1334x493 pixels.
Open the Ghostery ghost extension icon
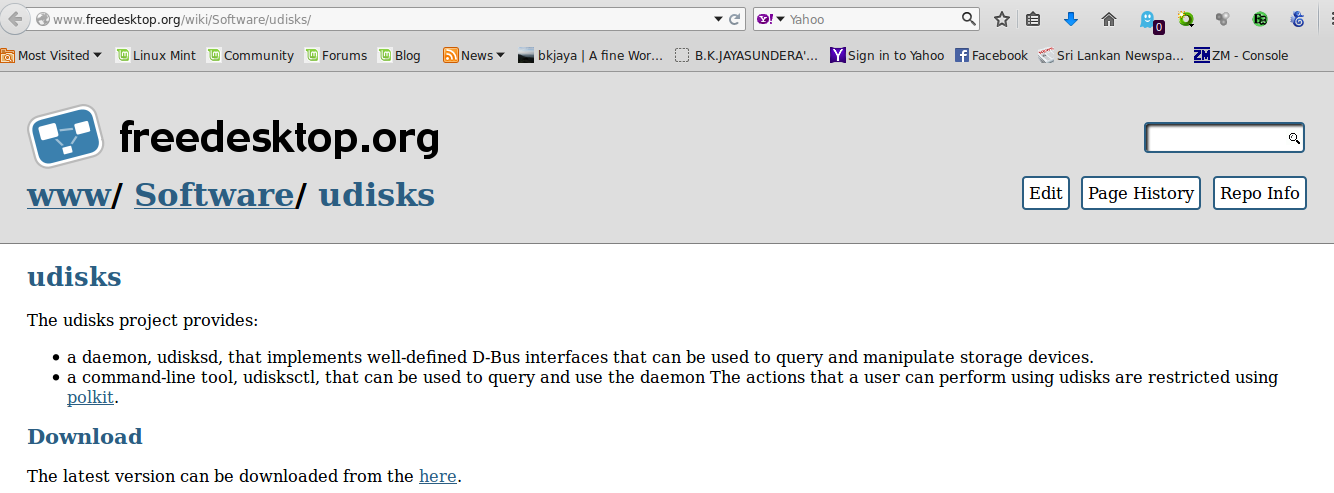1150,20
